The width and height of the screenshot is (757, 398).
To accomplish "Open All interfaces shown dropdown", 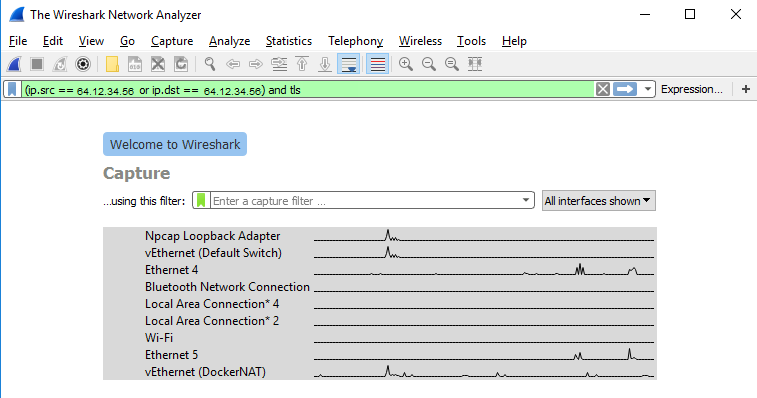I will click(599, 200).
